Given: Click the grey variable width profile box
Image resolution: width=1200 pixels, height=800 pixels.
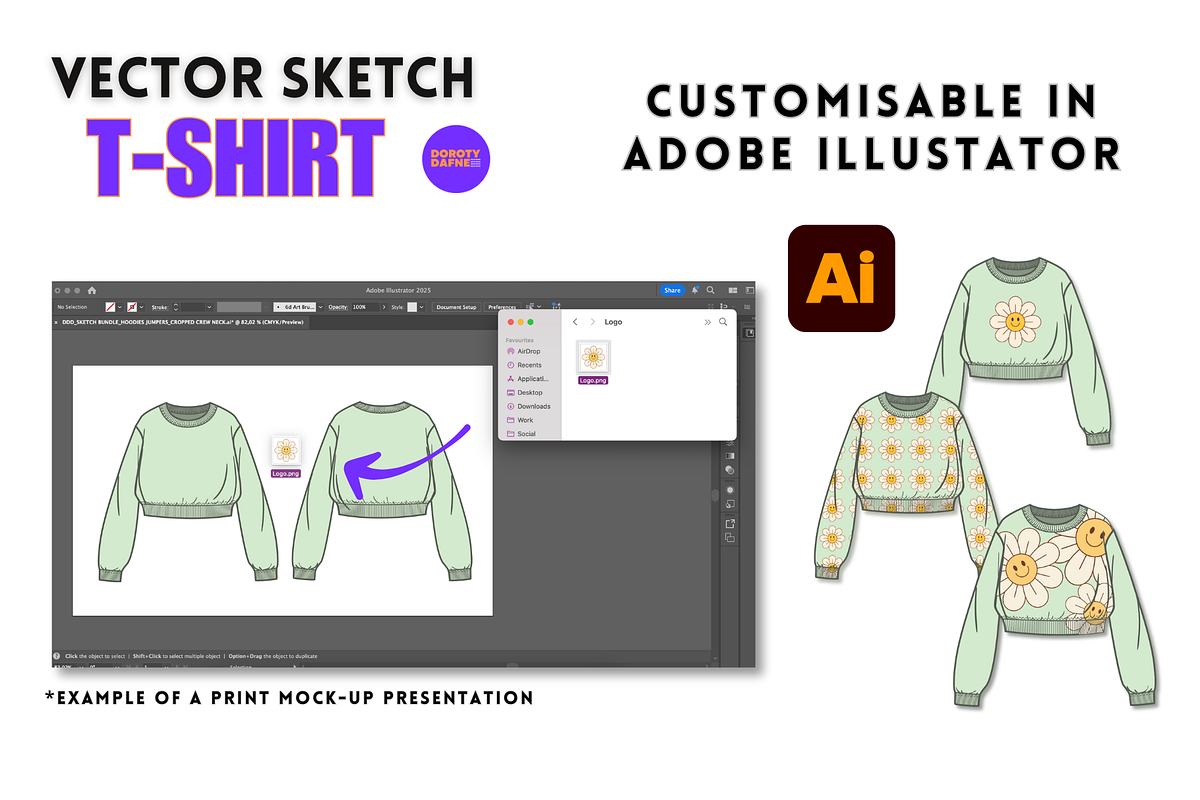Looking at the screenshot, I should tap(239, 307).
